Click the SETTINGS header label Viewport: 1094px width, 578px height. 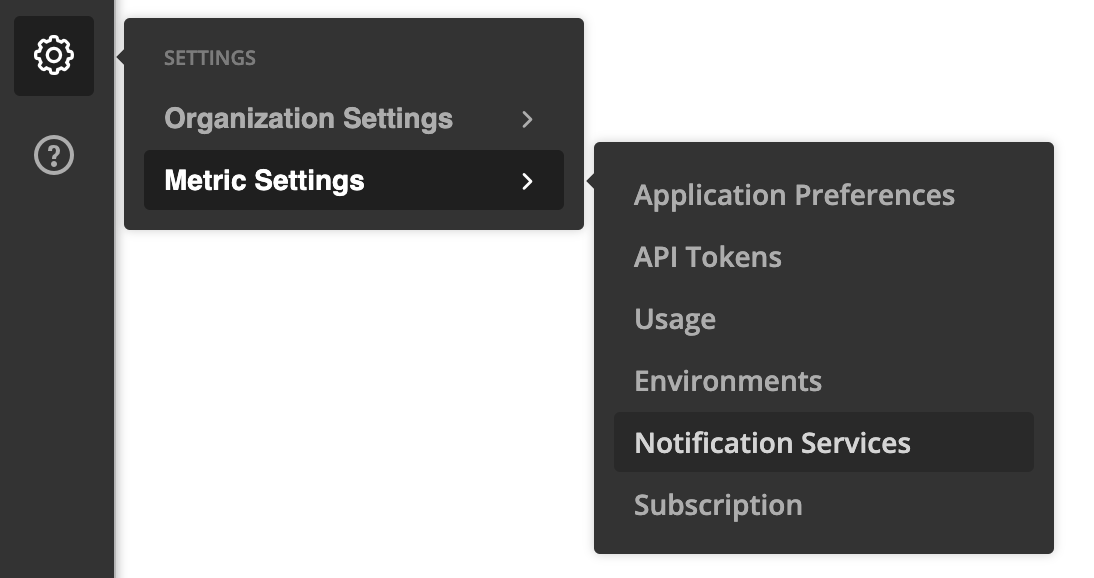tap(210, 58)
